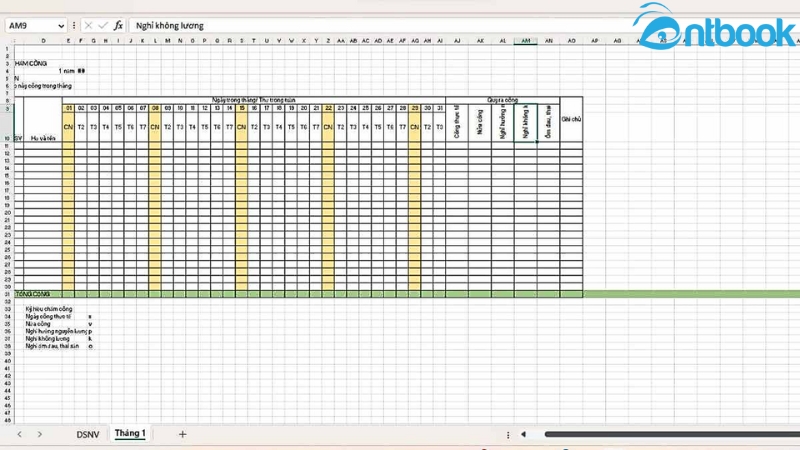Click the horizontal scrollbar thumb

[672, 435]
